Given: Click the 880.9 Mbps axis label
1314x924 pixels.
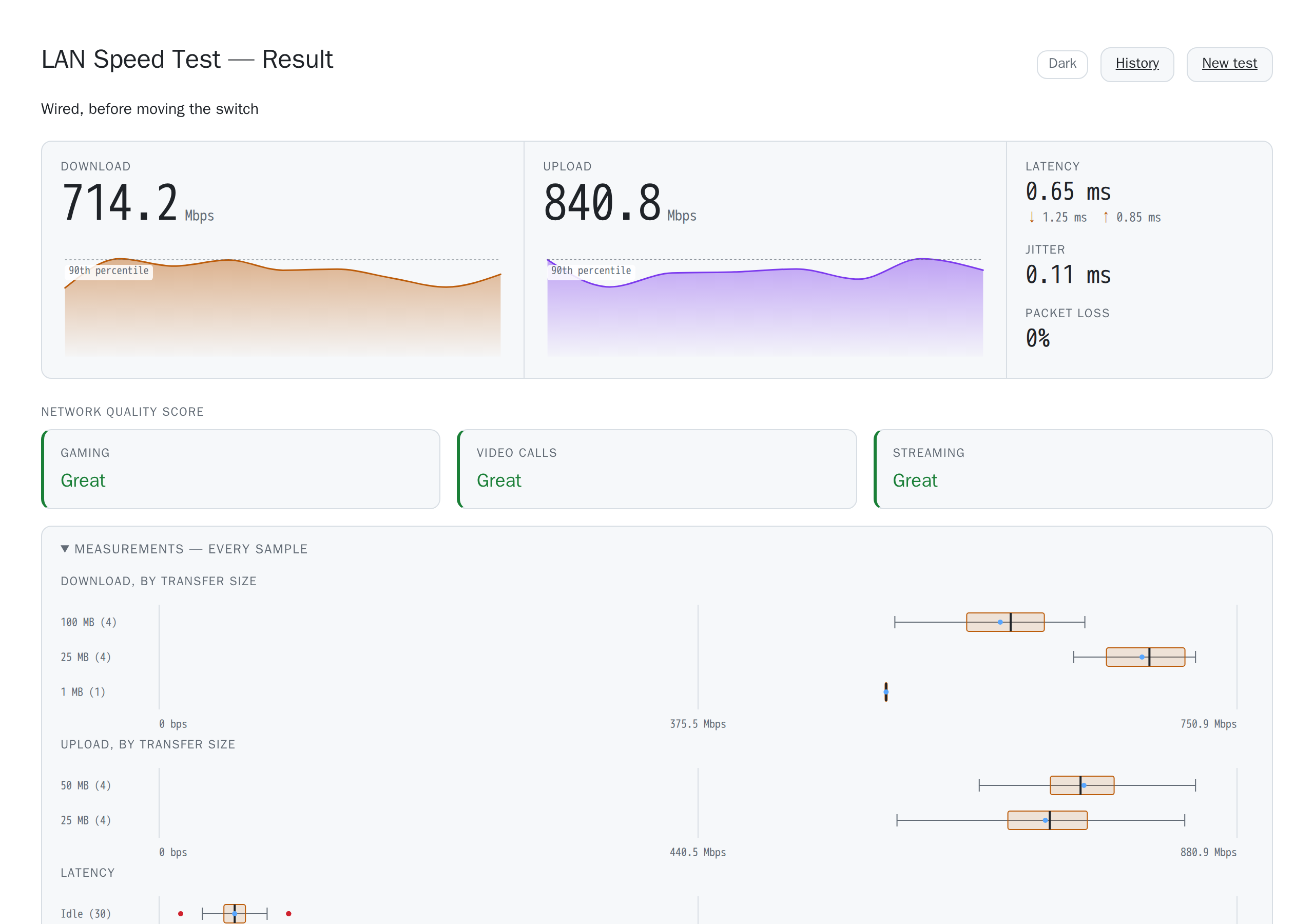Looking at the screenshot, I should click(1208, 852).
